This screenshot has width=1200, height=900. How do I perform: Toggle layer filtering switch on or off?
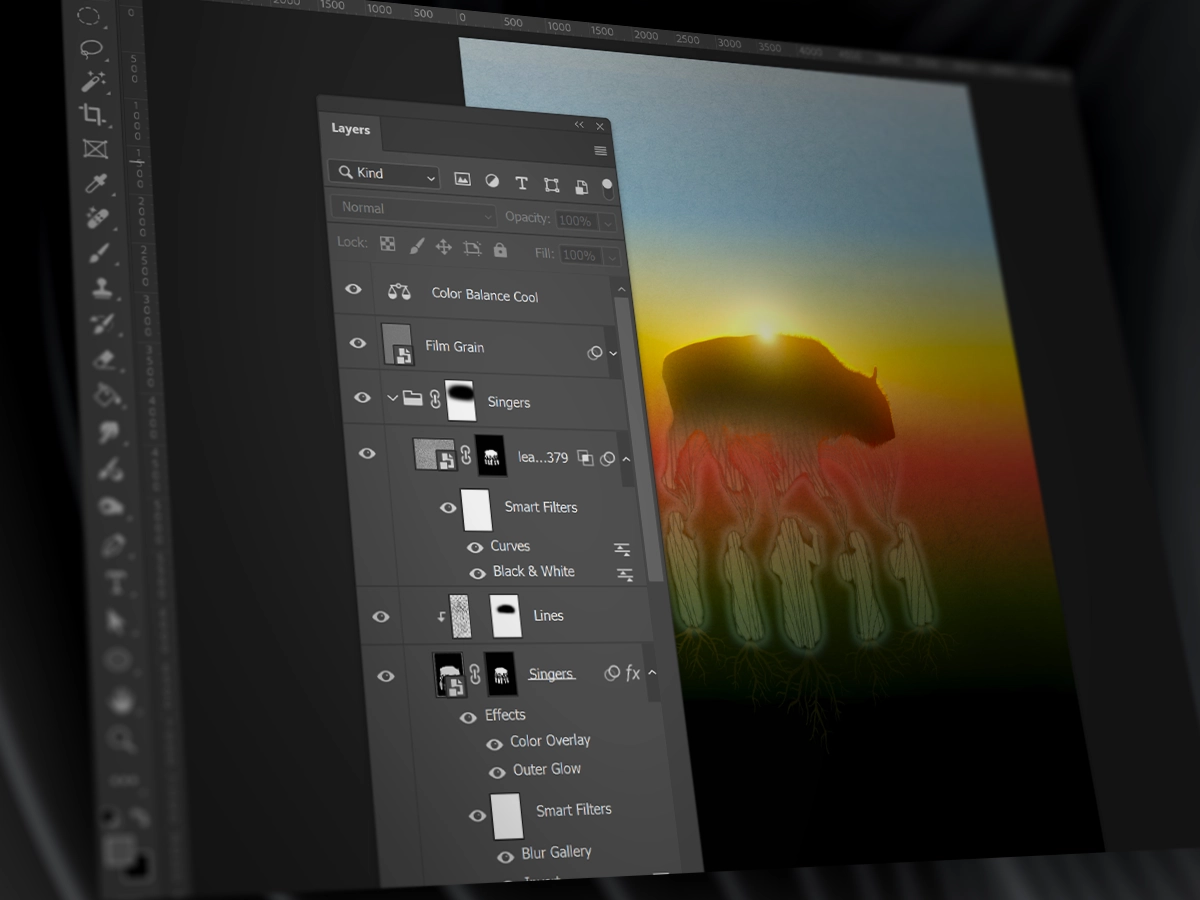[607, 188]
